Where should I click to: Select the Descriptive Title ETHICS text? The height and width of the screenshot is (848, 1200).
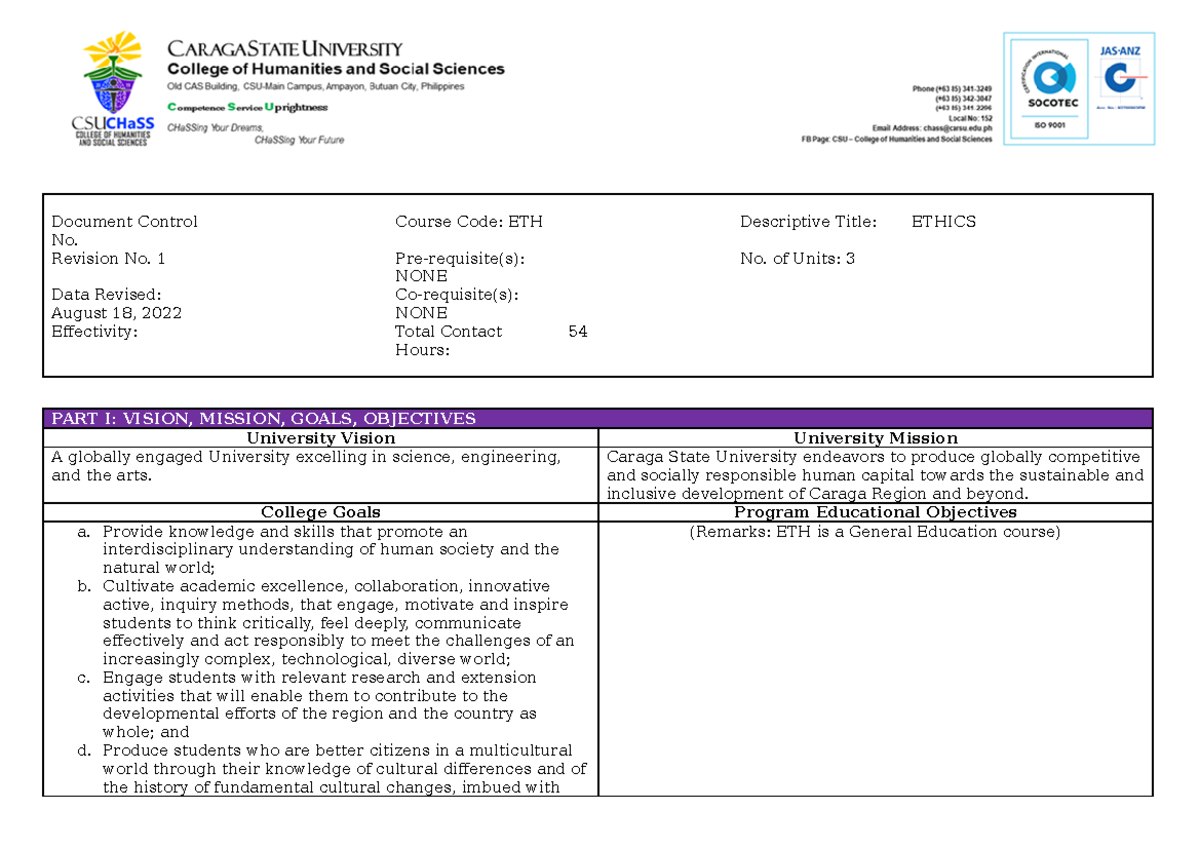(x=943, y=221)
